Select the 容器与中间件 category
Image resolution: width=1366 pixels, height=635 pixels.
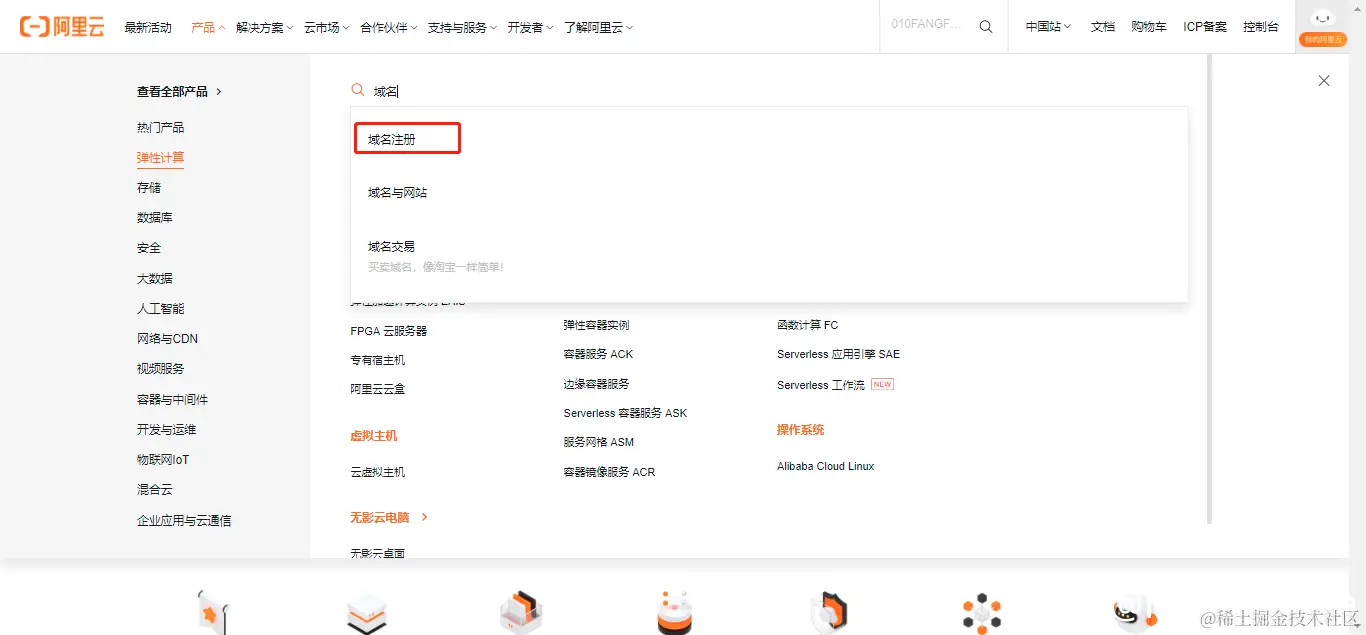click(x=172, y=399)
